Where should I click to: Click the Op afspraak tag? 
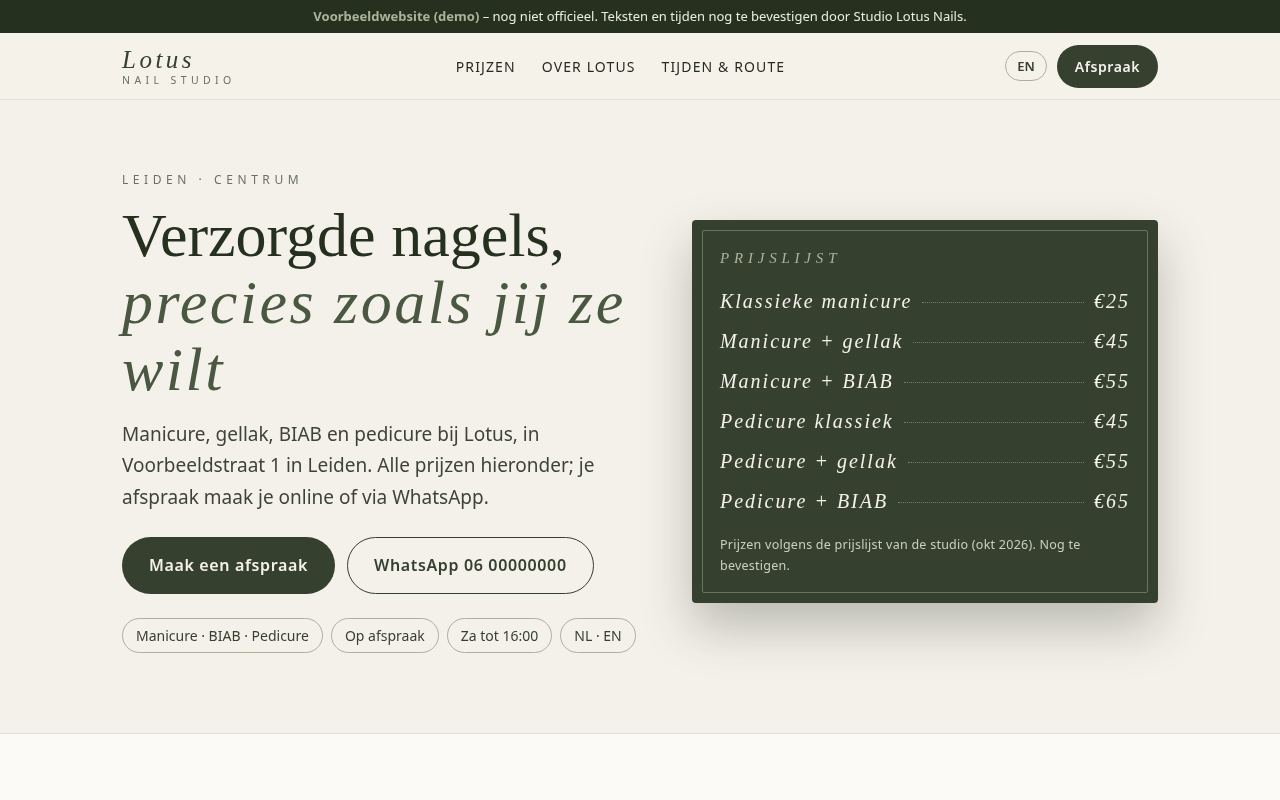point(385,636)
